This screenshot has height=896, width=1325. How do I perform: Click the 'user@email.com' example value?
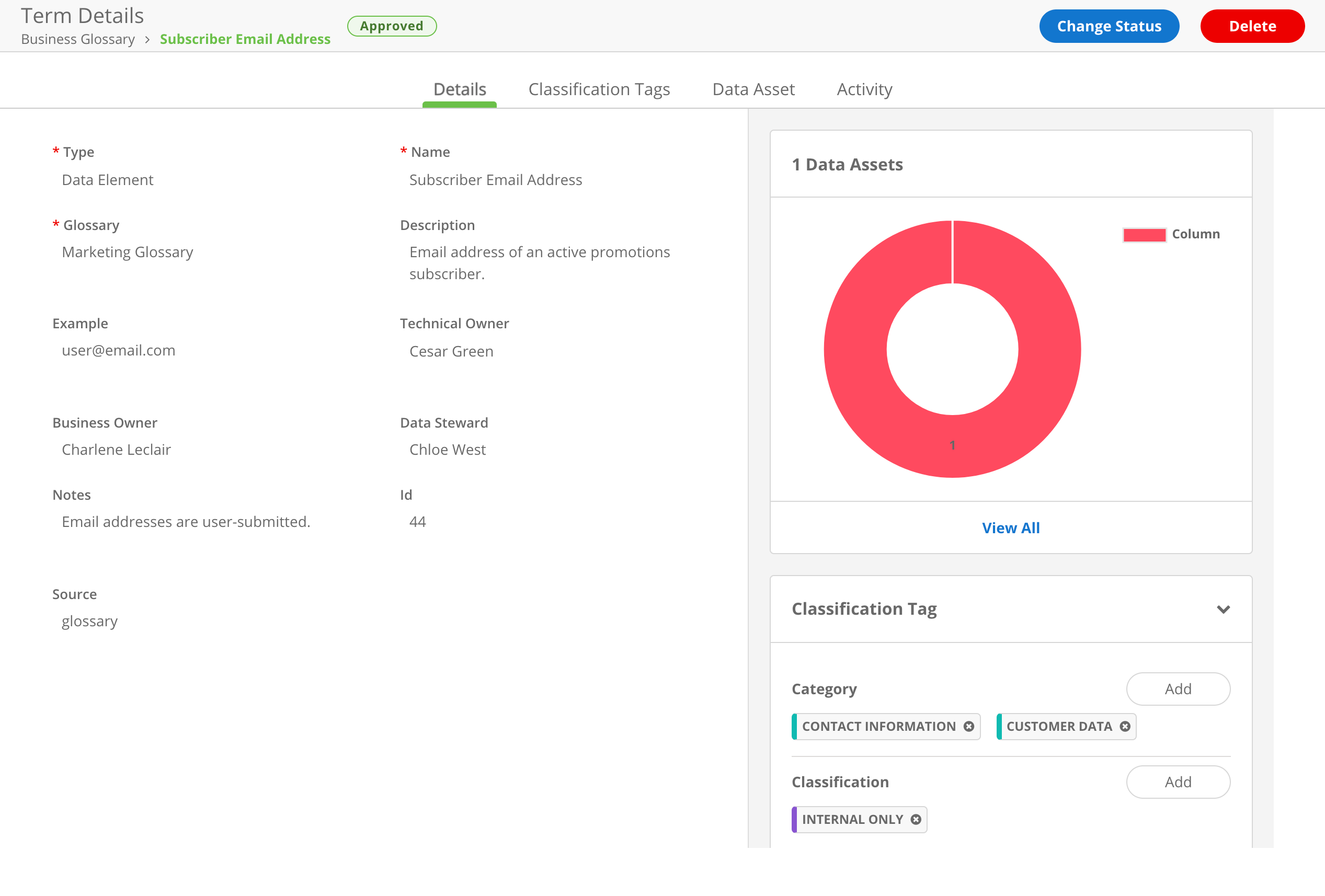click(119, 351)
